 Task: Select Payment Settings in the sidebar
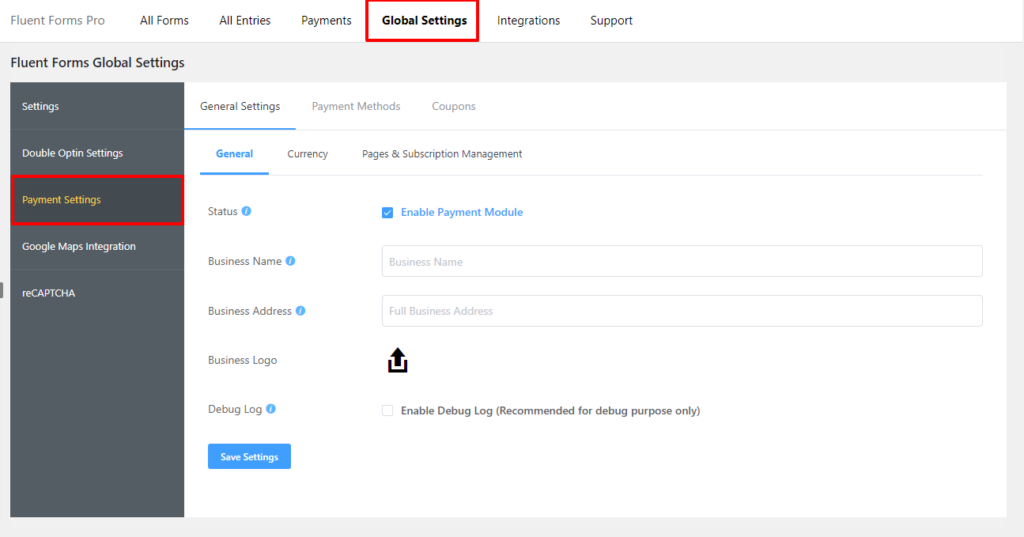tap(97, 200)
